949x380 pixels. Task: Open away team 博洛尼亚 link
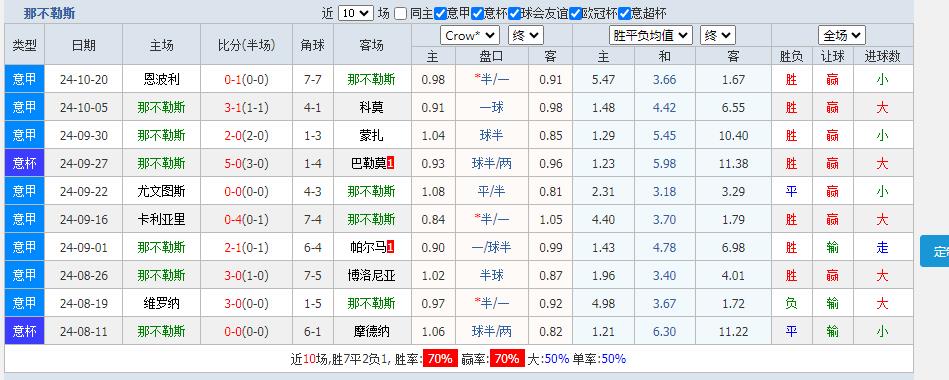click(372, 275)
